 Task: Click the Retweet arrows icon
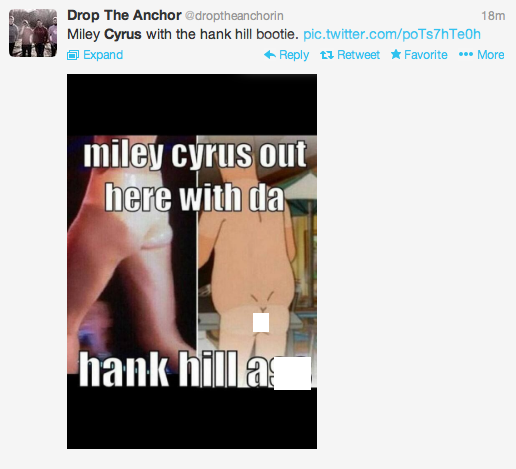click(327, 55)
